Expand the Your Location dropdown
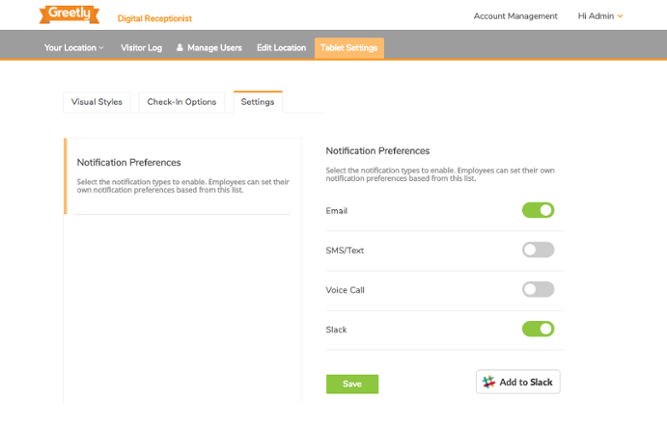Screen dimensions: 667x425 (x=74, y=48)
